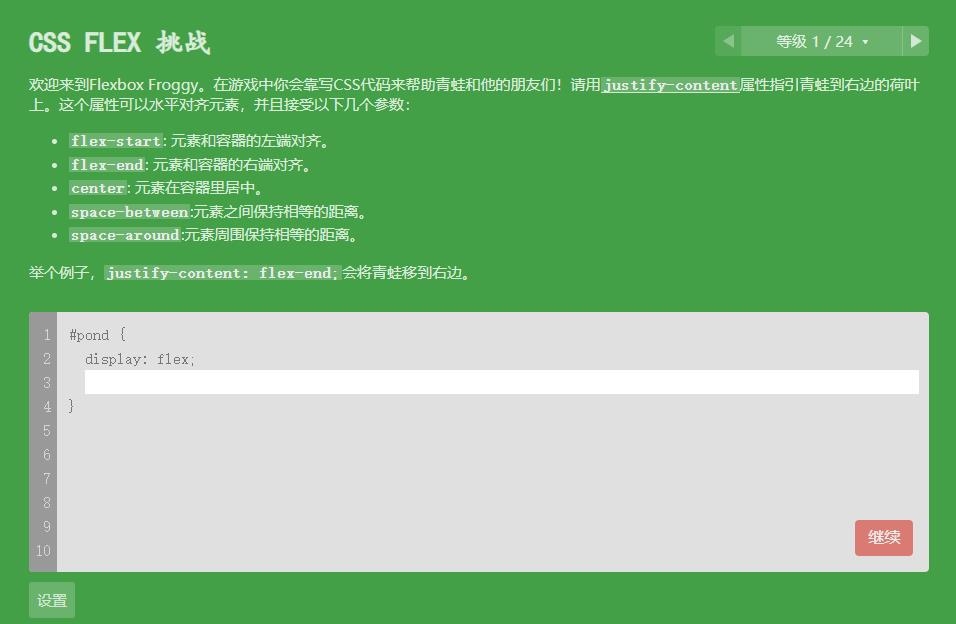956x624 pixels.
Task: Open the level 1 / 24 selector dropdown
Action: [x=821, y=41]
